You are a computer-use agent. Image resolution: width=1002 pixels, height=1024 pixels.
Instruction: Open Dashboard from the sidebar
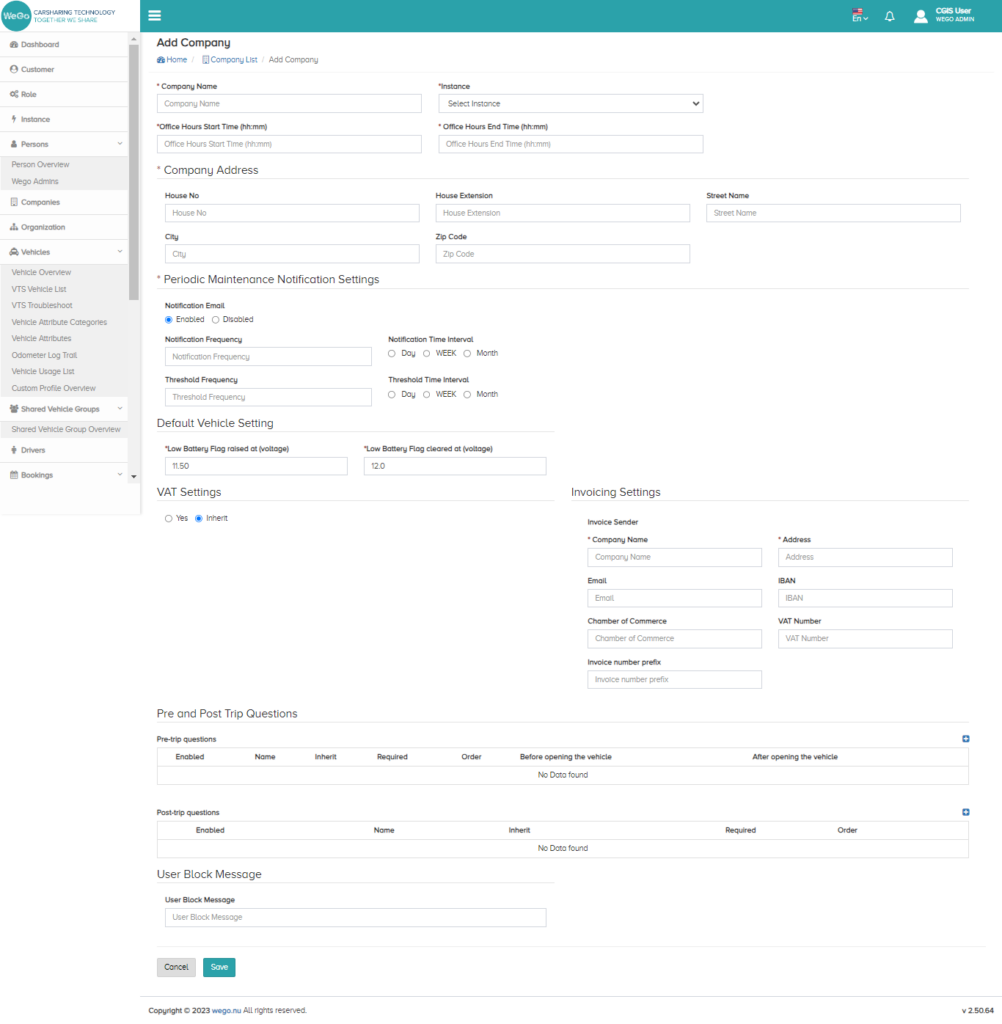click(40, 45)
